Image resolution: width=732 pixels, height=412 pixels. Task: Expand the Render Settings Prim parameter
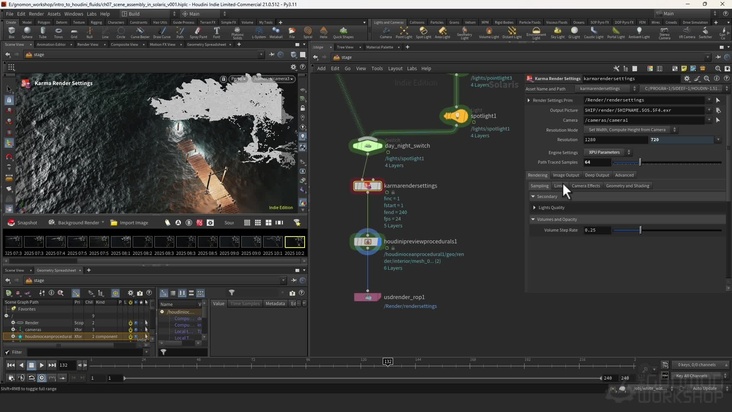(529, 100)
